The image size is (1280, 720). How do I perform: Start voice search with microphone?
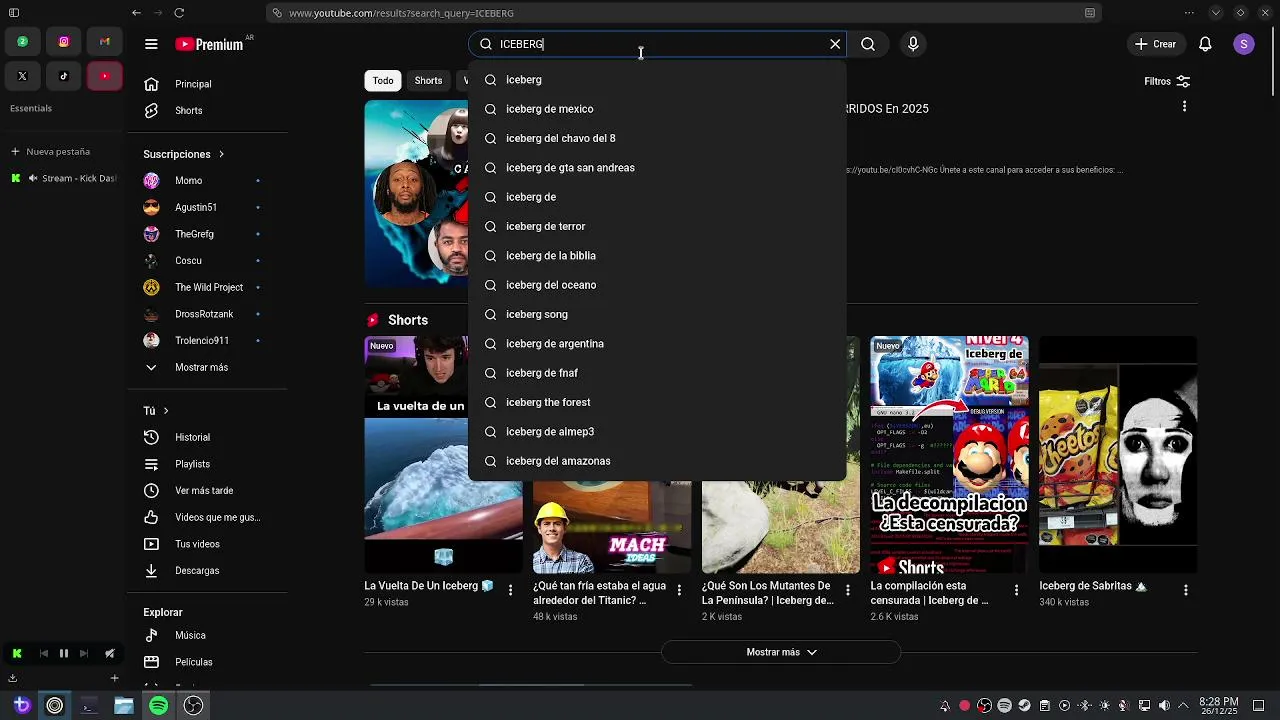pos(913,44)
